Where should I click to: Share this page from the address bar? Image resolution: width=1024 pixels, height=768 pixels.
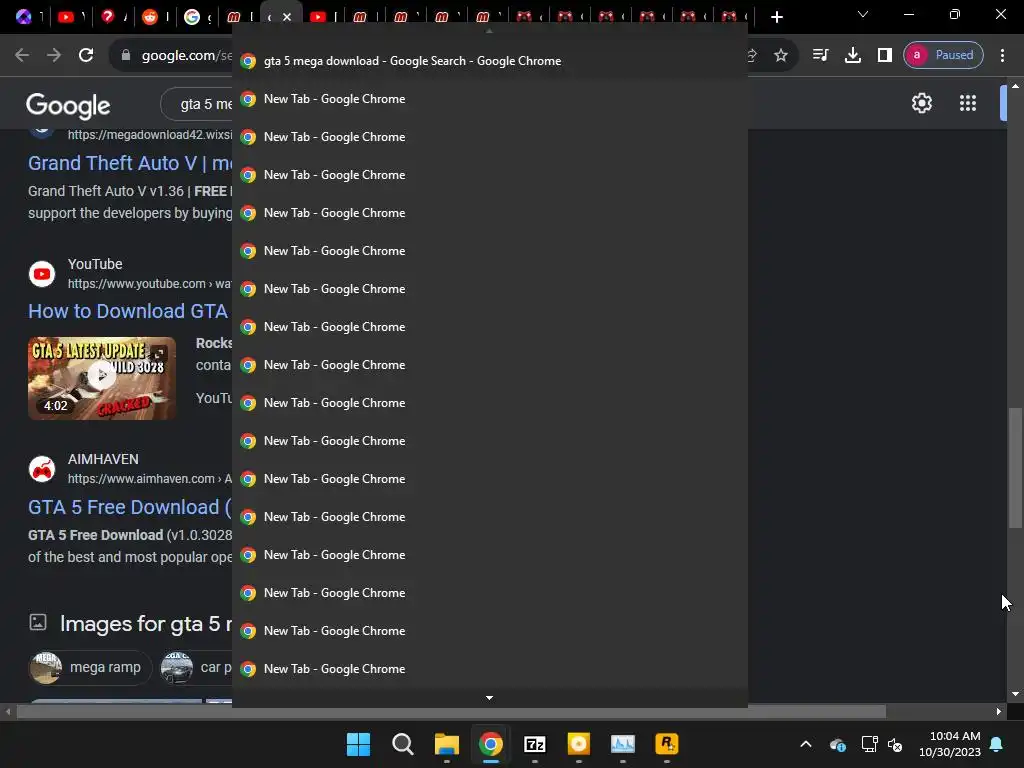(752, 56)
